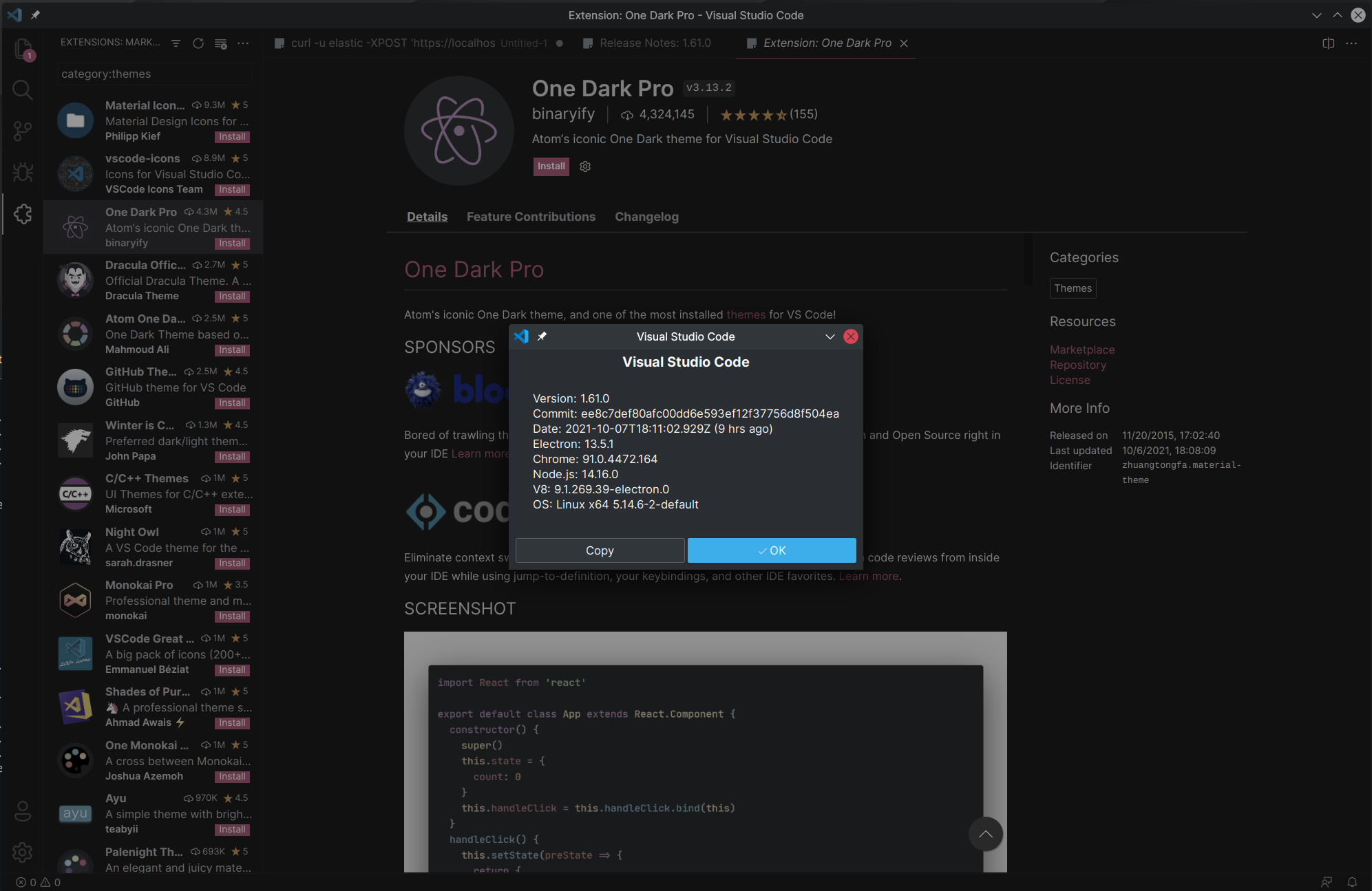
Task: Click the scroll-to-top arrow over the screenshot
Action: tap(986, 834)
